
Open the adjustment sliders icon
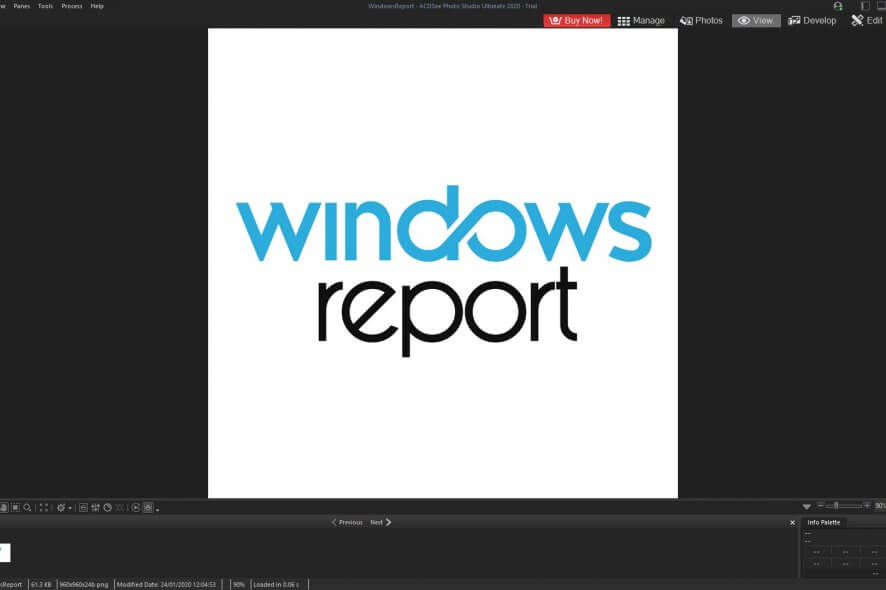(x=95, y=507)
